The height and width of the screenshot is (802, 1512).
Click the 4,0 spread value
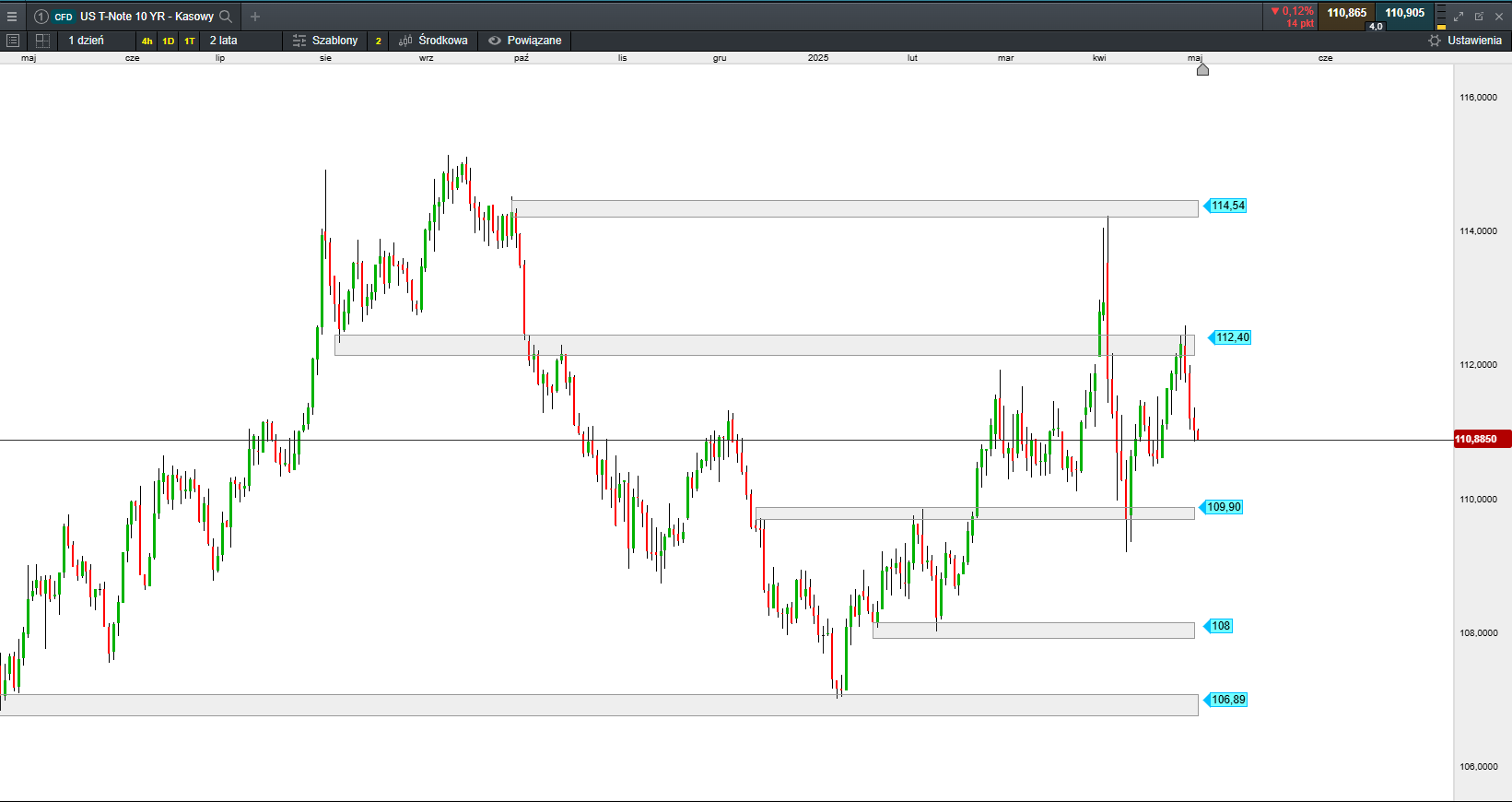(x=1376, y=26)
